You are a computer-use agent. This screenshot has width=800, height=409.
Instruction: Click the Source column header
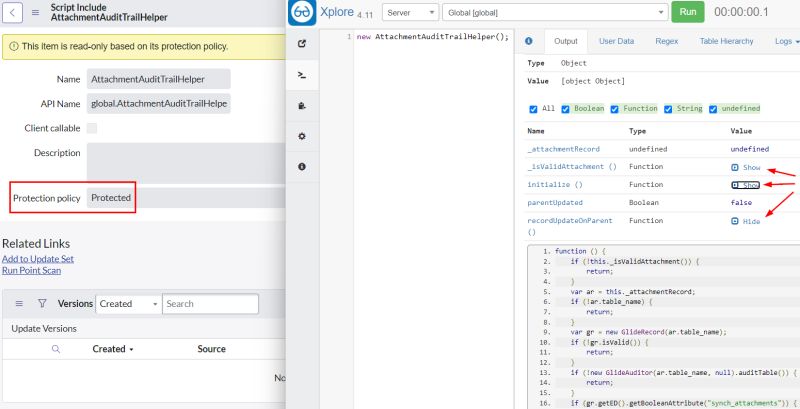[x=211, y=349]
